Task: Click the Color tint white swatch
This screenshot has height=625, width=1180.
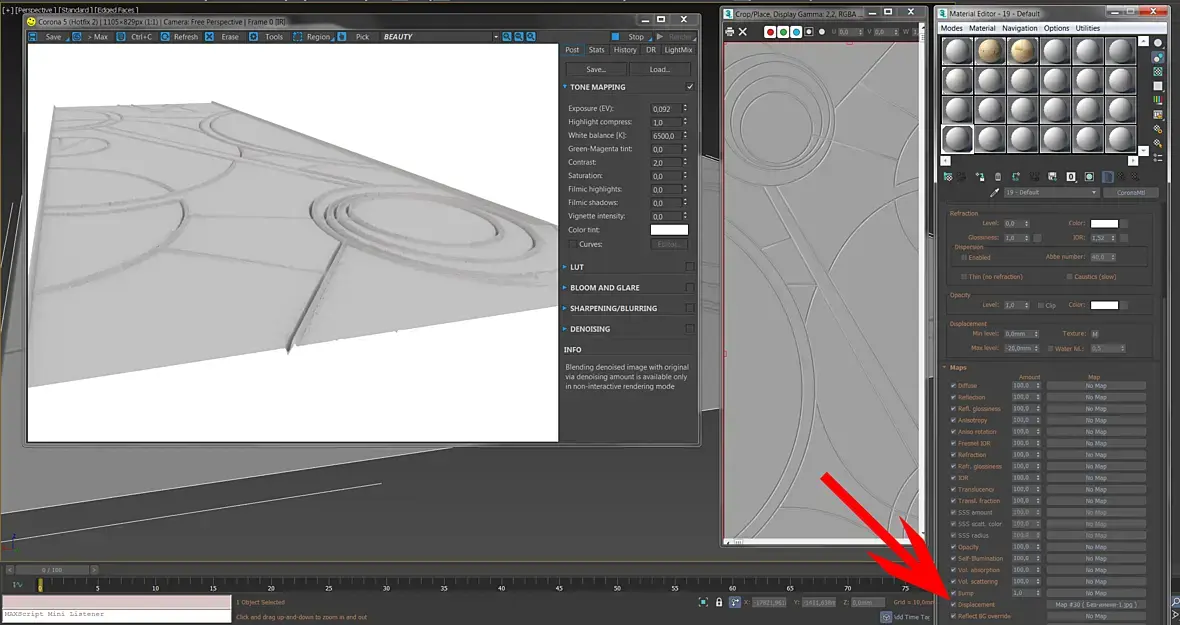Action: click(669, 230)
